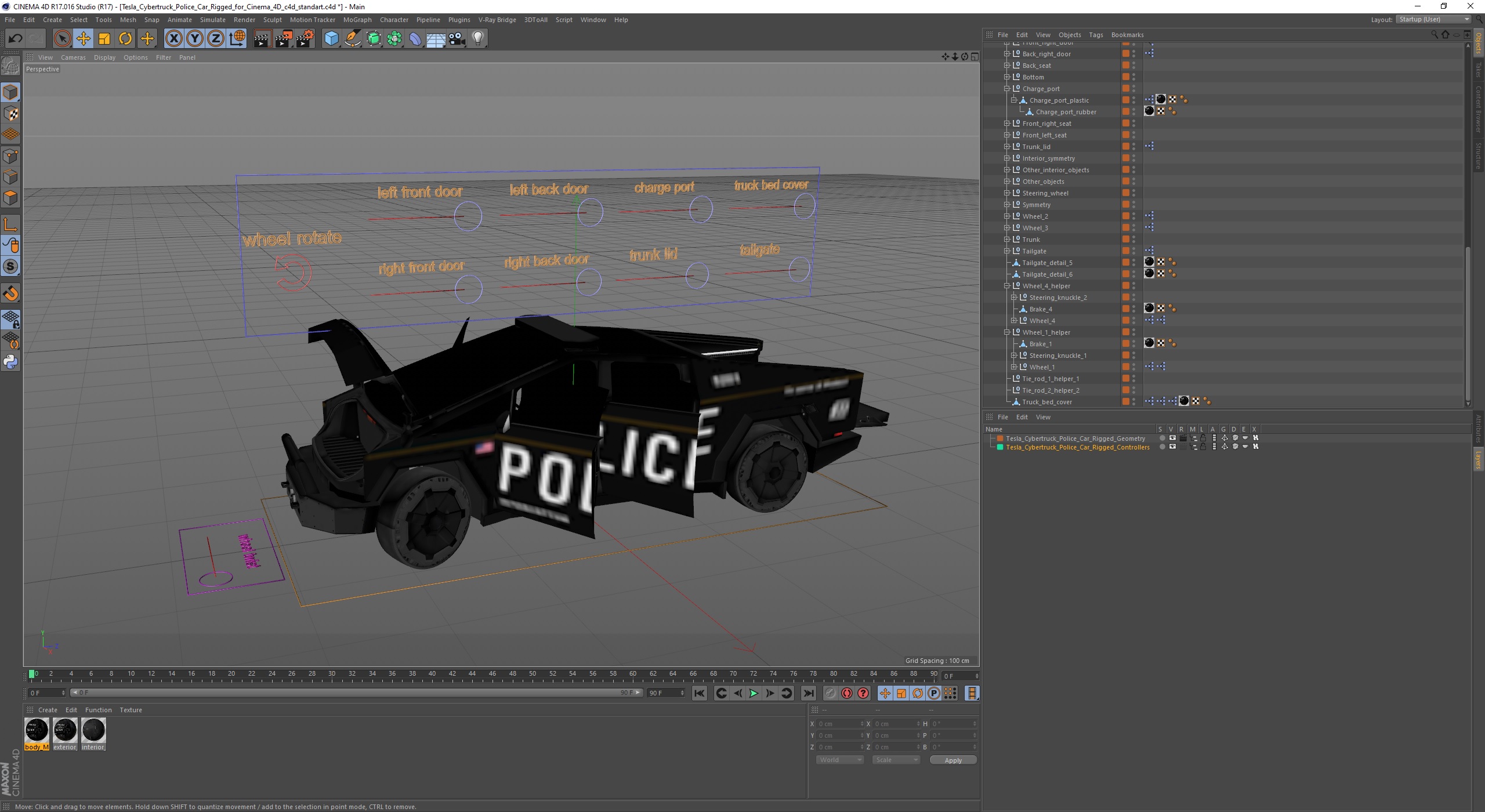Toggle Z axis lock icon
1485x812 pixels.
pos(216,39)
